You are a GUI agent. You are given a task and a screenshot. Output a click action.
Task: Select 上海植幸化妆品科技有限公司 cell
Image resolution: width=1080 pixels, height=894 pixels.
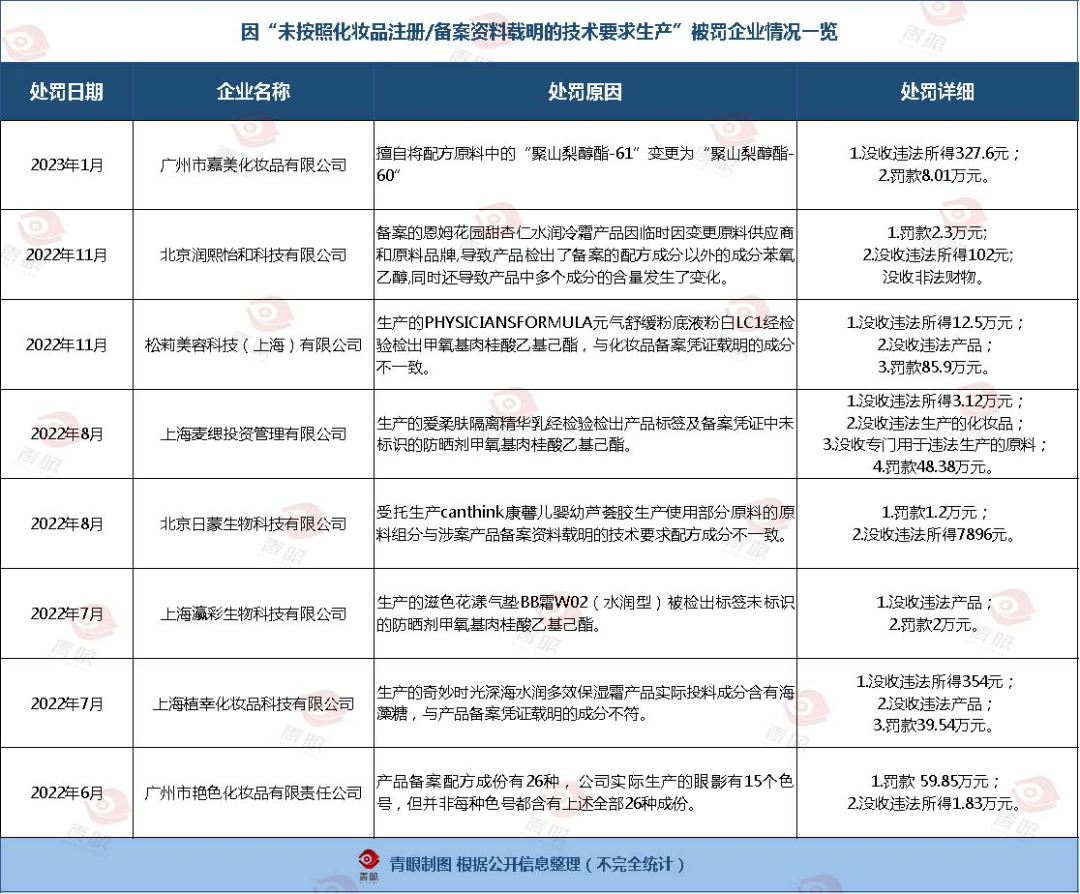[x=253, y=703]
